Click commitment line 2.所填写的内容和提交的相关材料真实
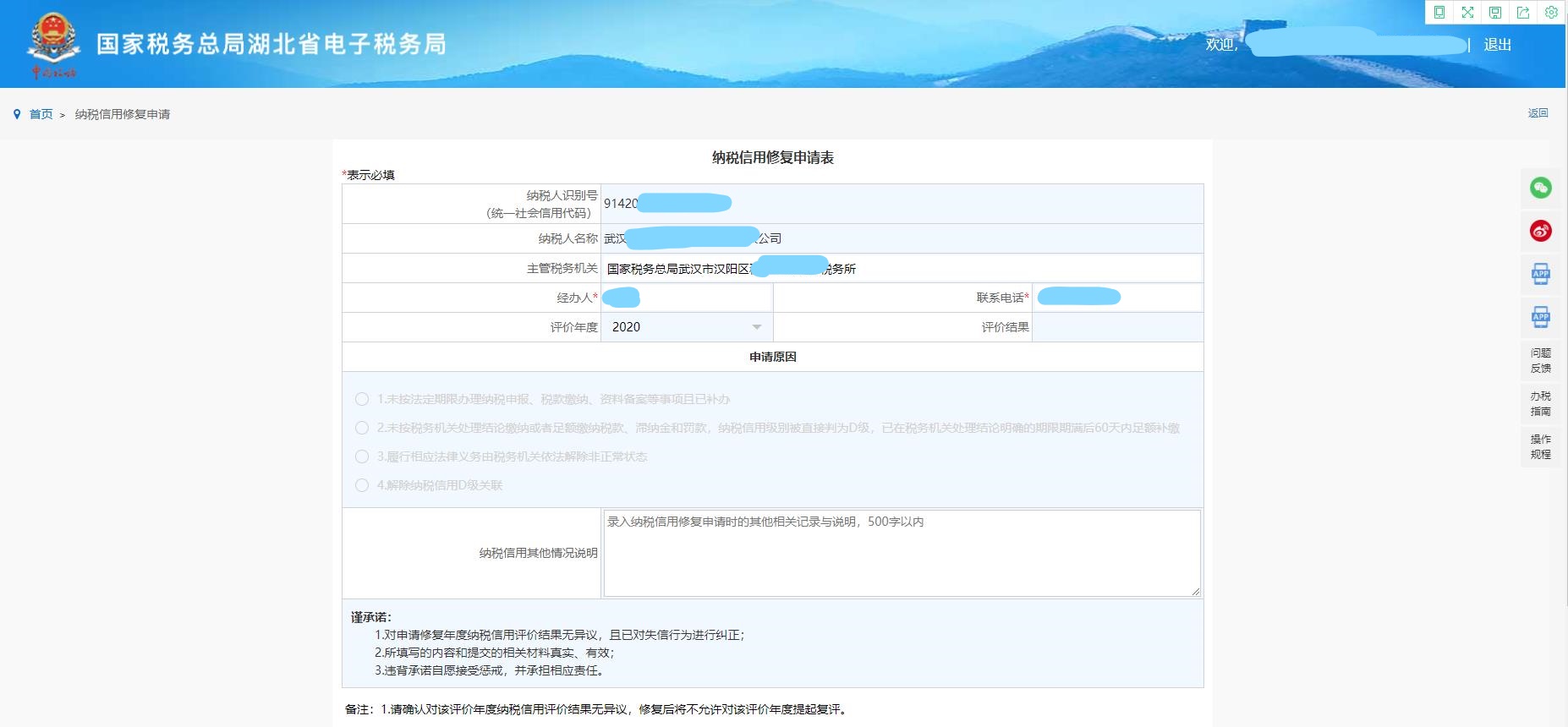Screen dimensions: 1568x727 coord(495,653)
